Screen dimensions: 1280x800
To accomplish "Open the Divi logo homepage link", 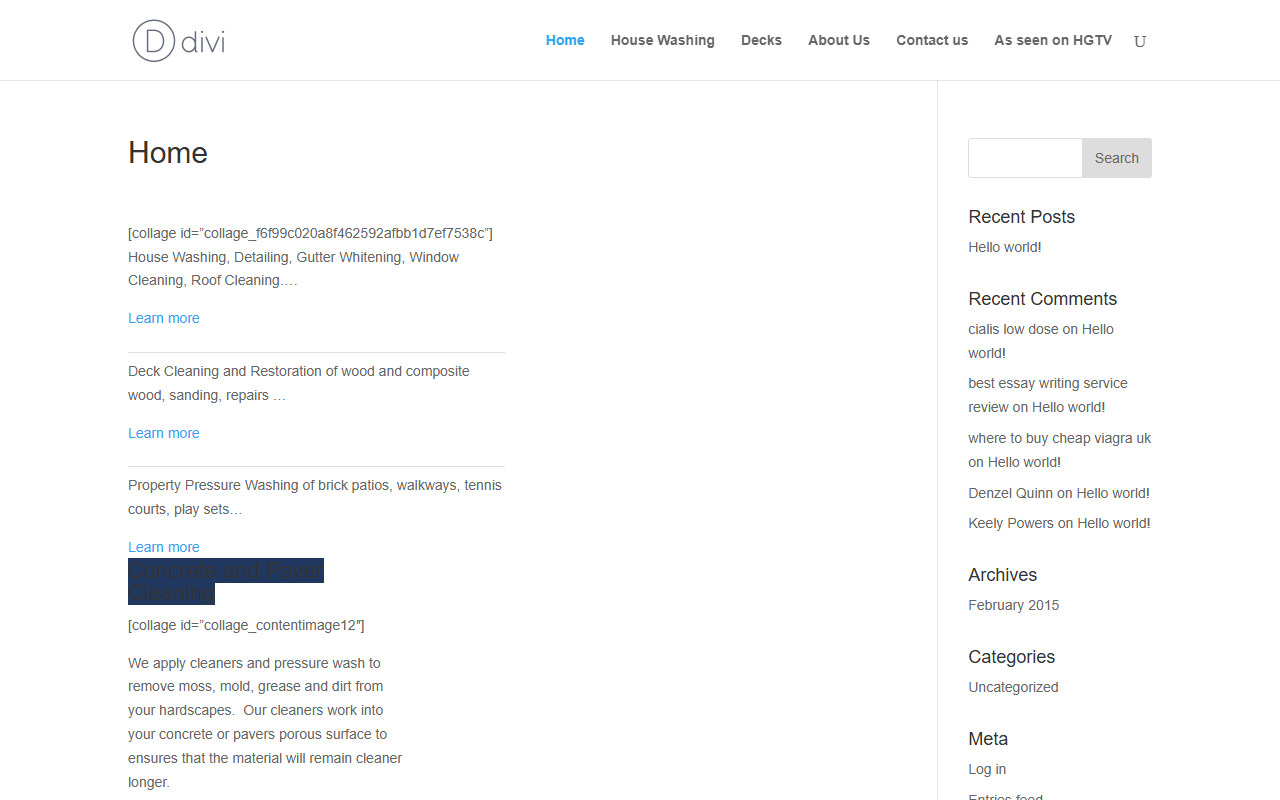I will tap(179, 41).
